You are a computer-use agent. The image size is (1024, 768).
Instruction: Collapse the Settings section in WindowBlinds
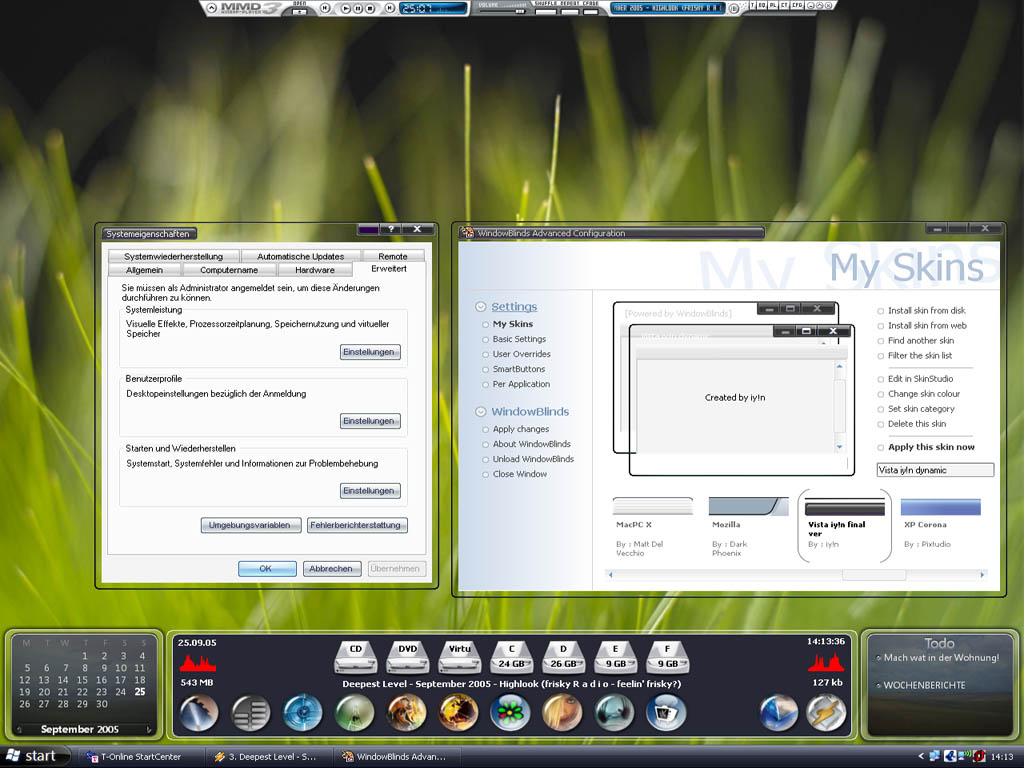coord(481,307)
